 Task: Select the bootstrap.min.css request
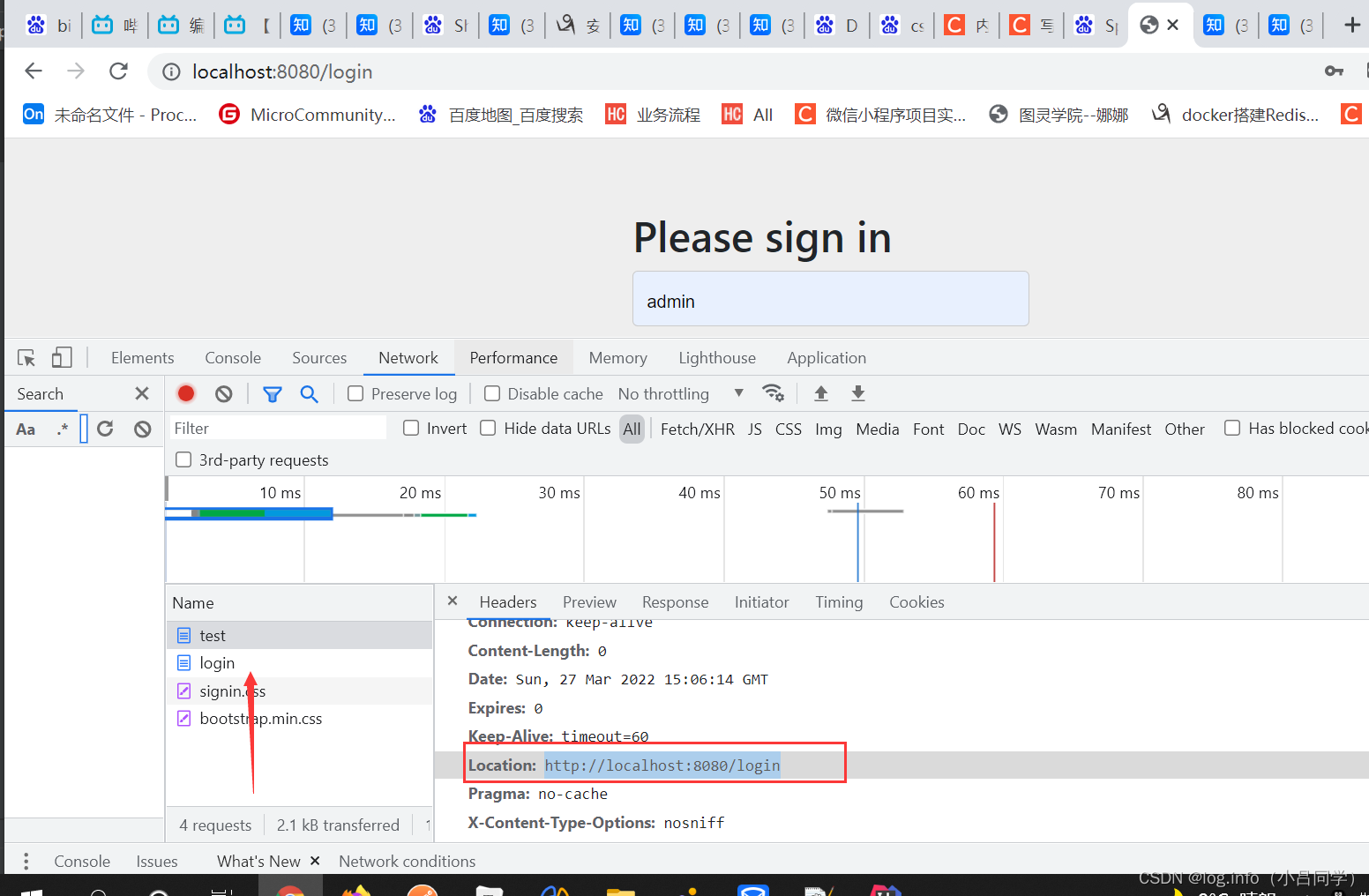coord(300,719)
